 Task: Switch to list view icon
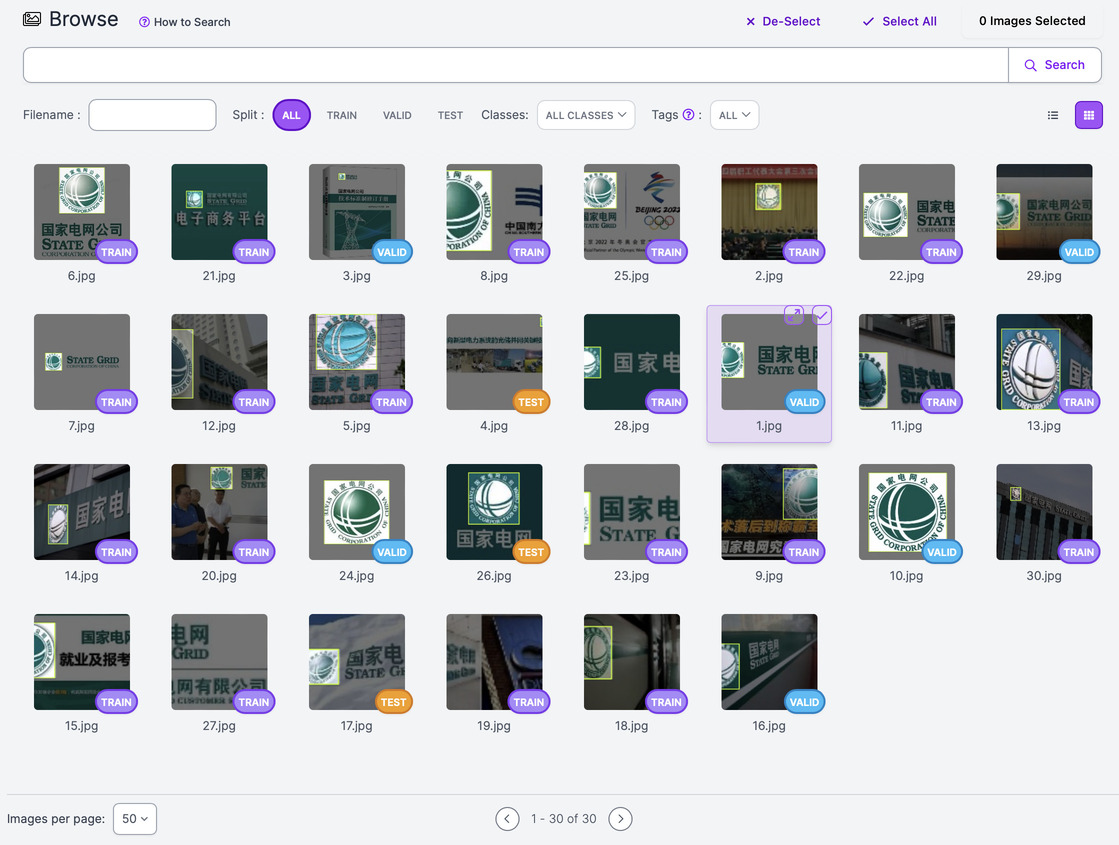point(1052,115)
